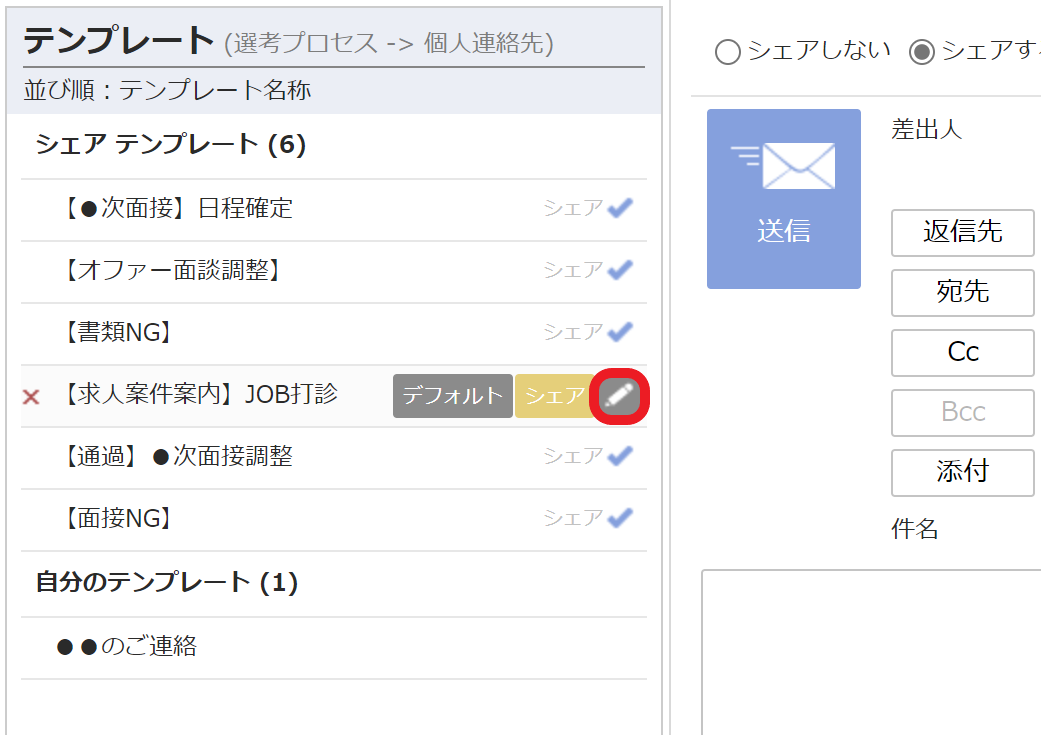Select the シェアしない radio button
This screenshot has width=1041, height=735.
tap(728, 53)
